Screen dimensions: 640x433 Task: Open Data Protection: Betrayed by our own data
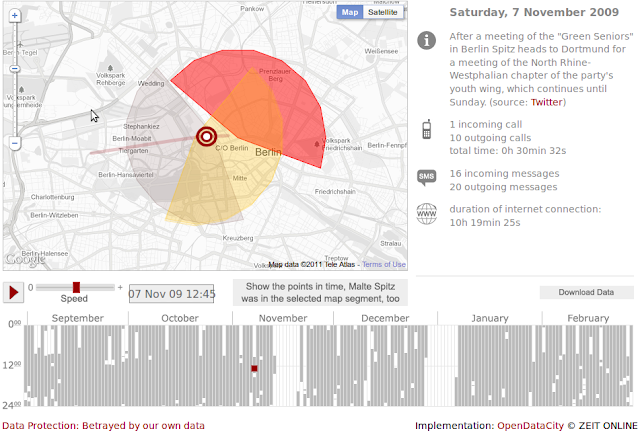coord(103,426)
